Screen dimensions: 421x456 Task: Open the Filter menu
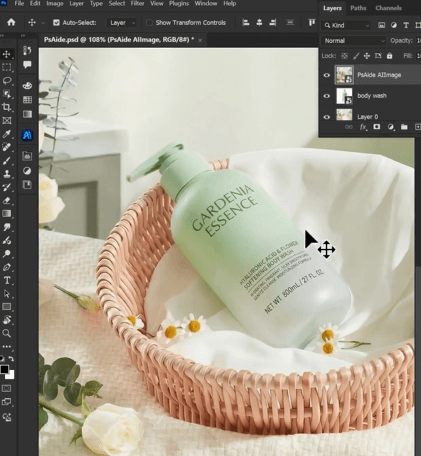tap(137, 3)
